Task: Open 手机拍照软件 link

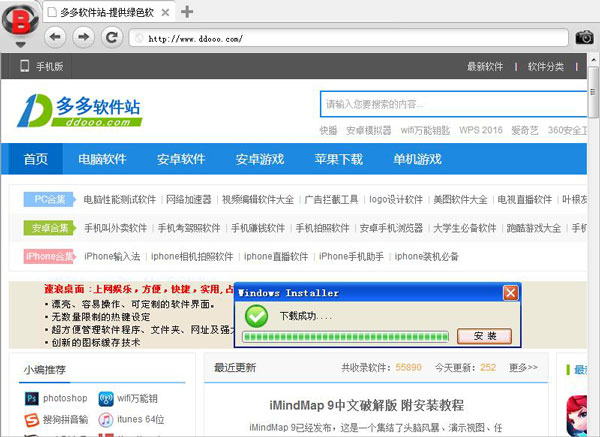Action: coord(323,228)
